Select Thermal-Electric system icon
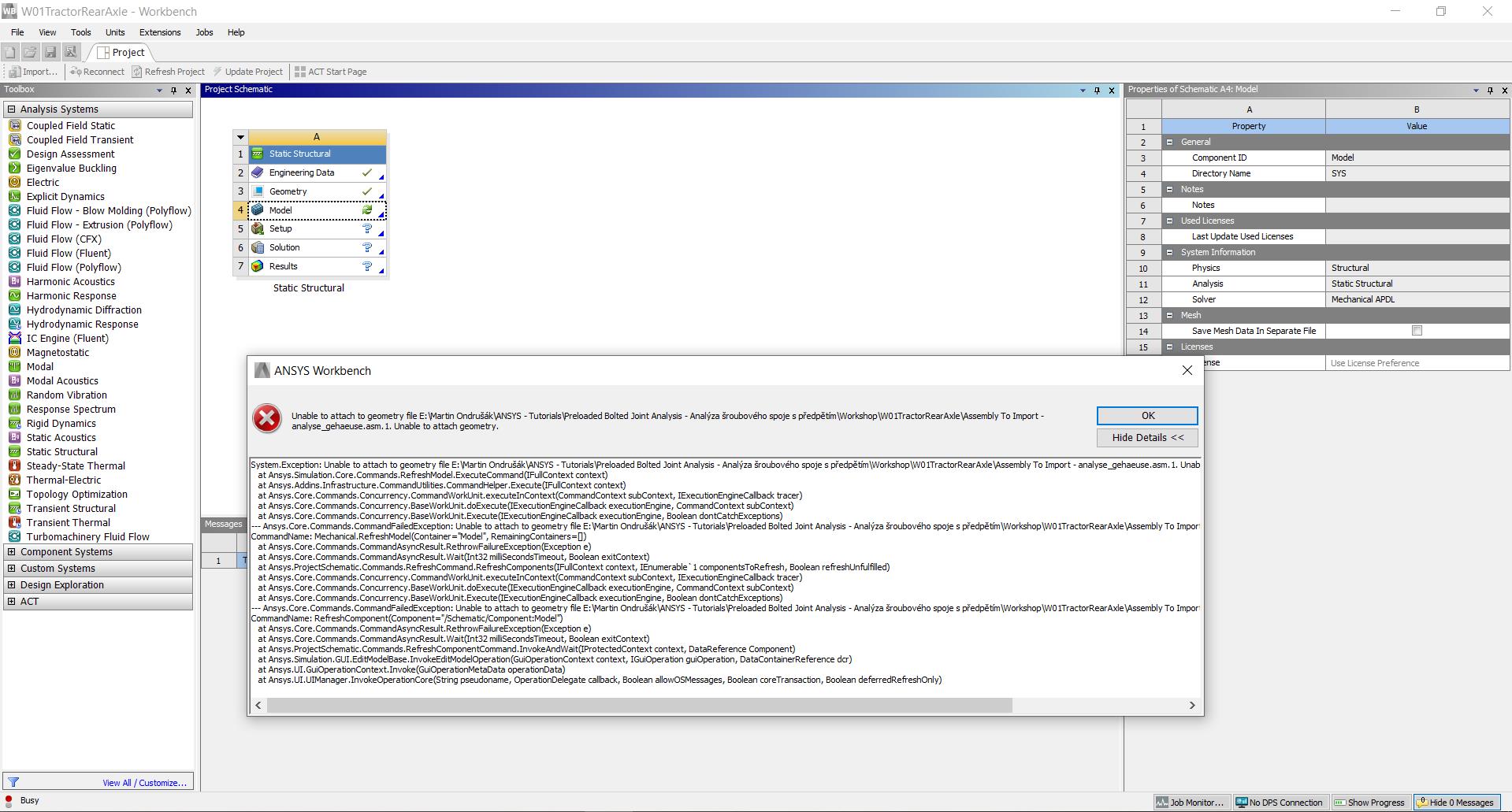Image resolution: width=1512 pixels, height=812 pixels. point(14,480)
